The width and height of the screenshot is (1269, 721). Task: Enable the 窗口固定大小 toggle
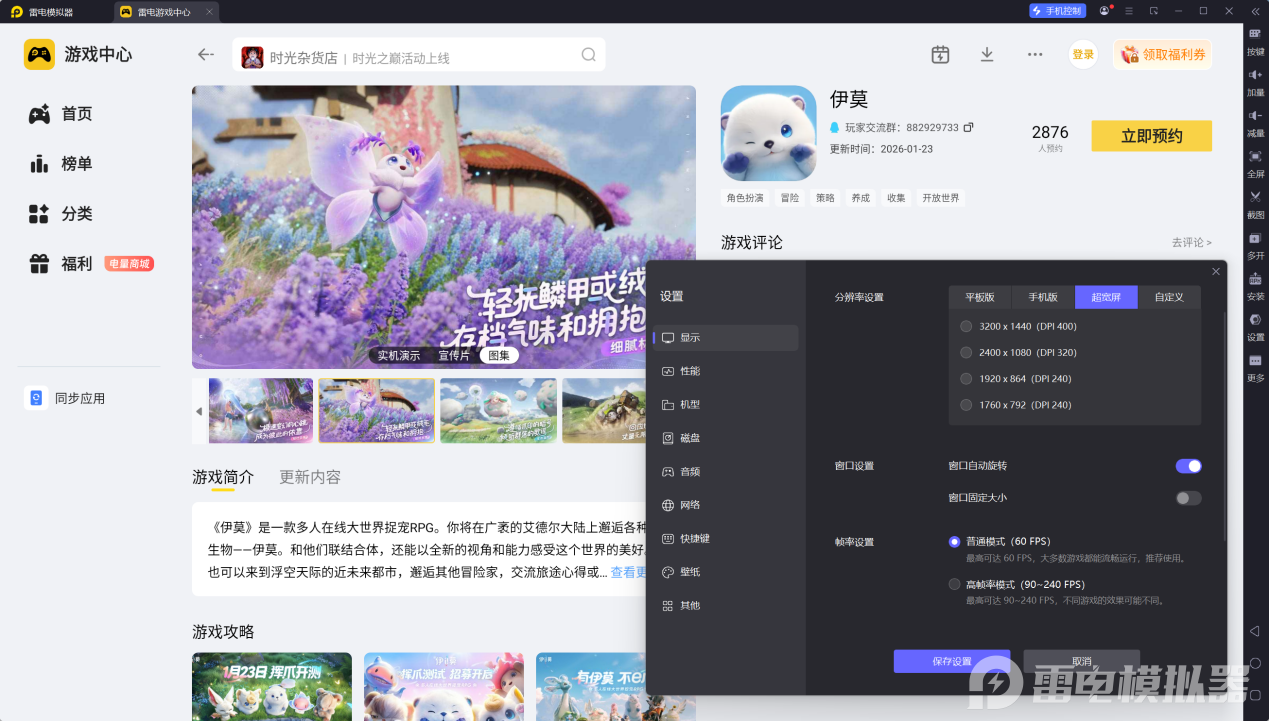pos(1188,498)
